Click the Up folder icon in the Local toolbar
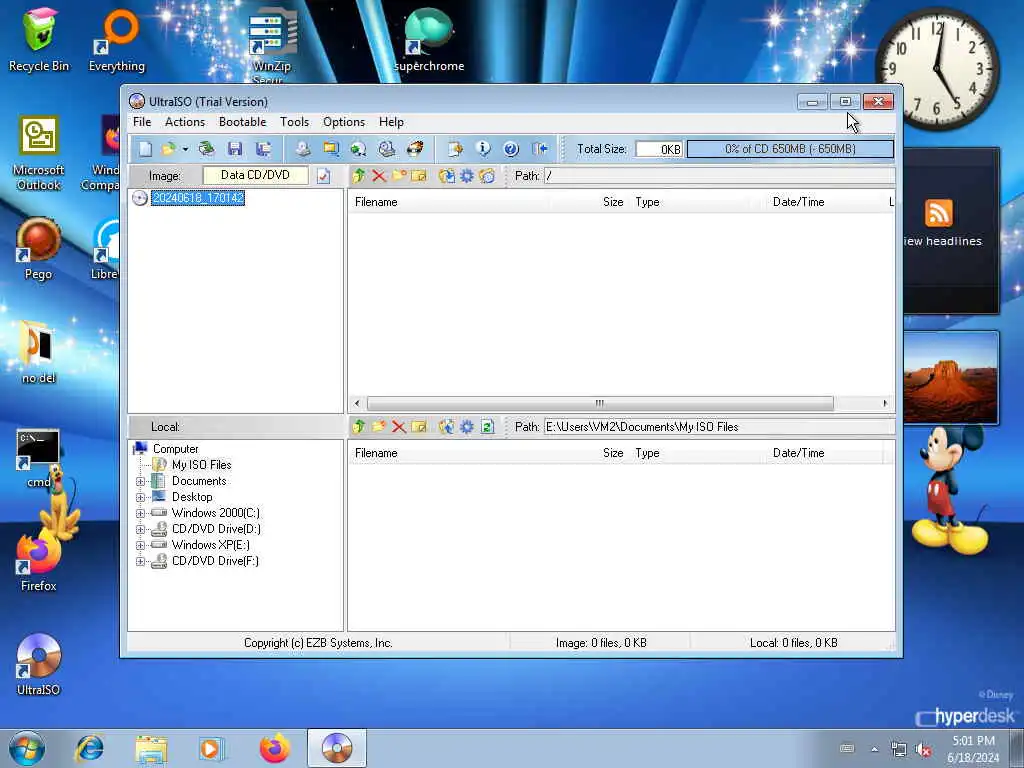Image resolution: width=1024 pixels, height=768 pixels. point(359,427)
